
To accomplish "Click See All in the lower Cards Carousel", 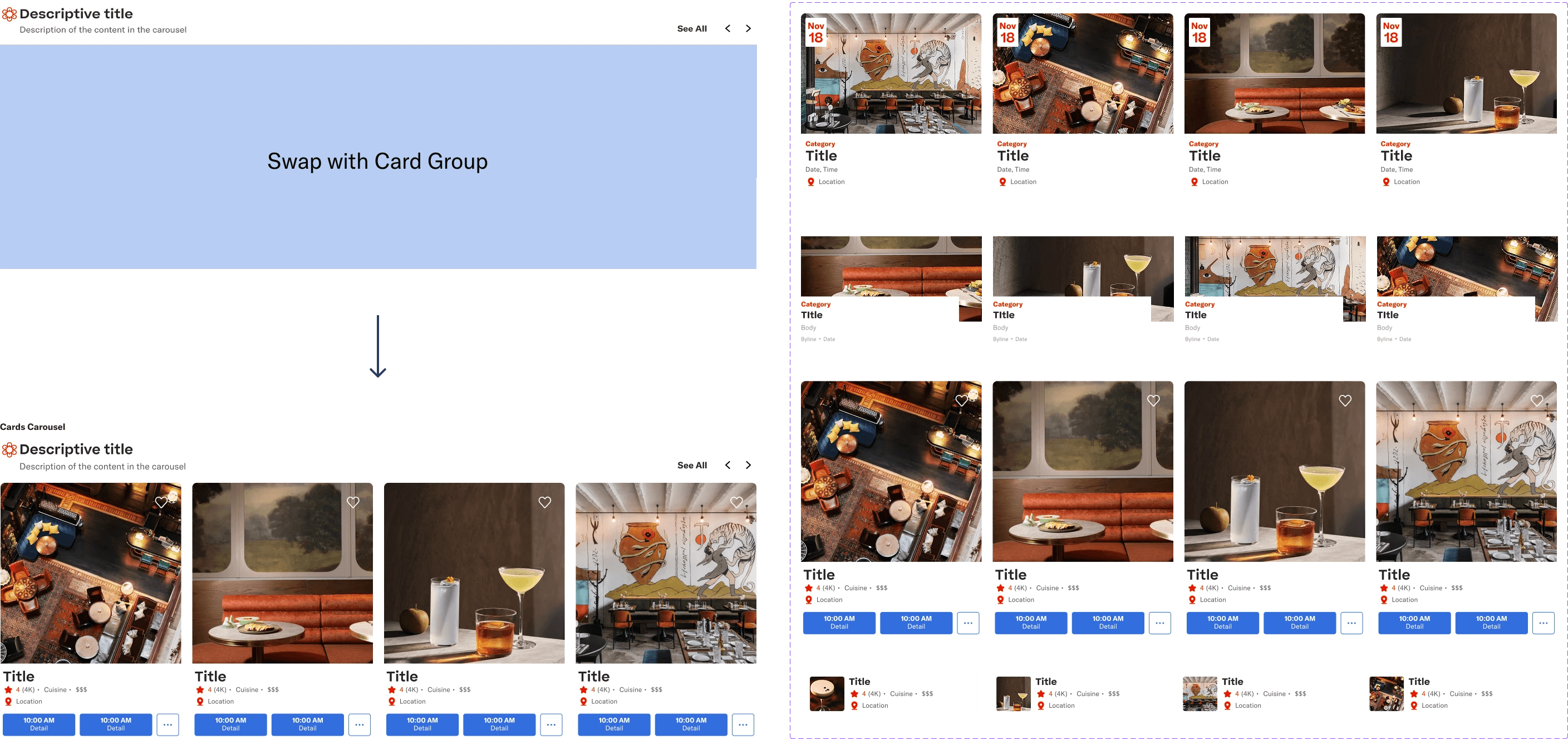I will pos(692,465).
